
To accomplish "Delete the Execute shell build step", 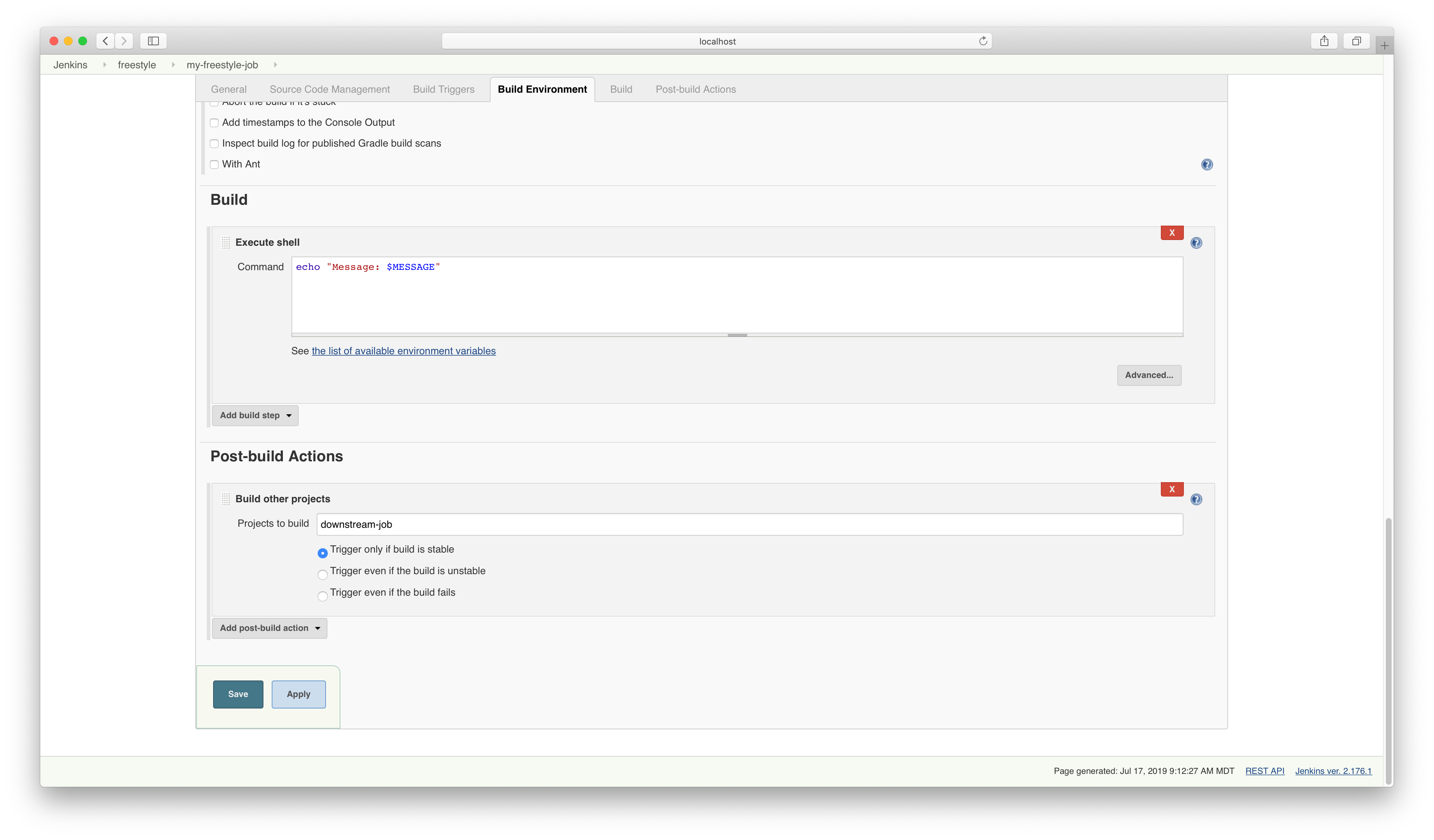I will click(x=1172, y=232).
